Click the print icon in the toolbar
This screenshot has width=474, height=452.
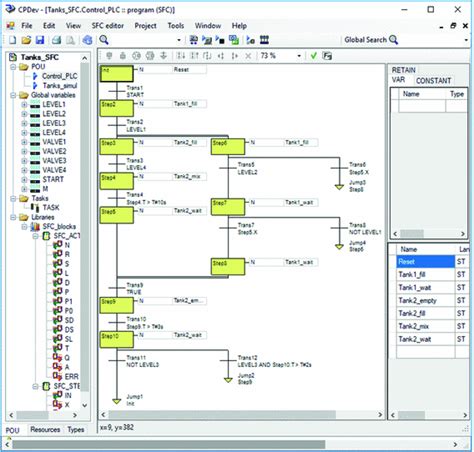[56, 40]
